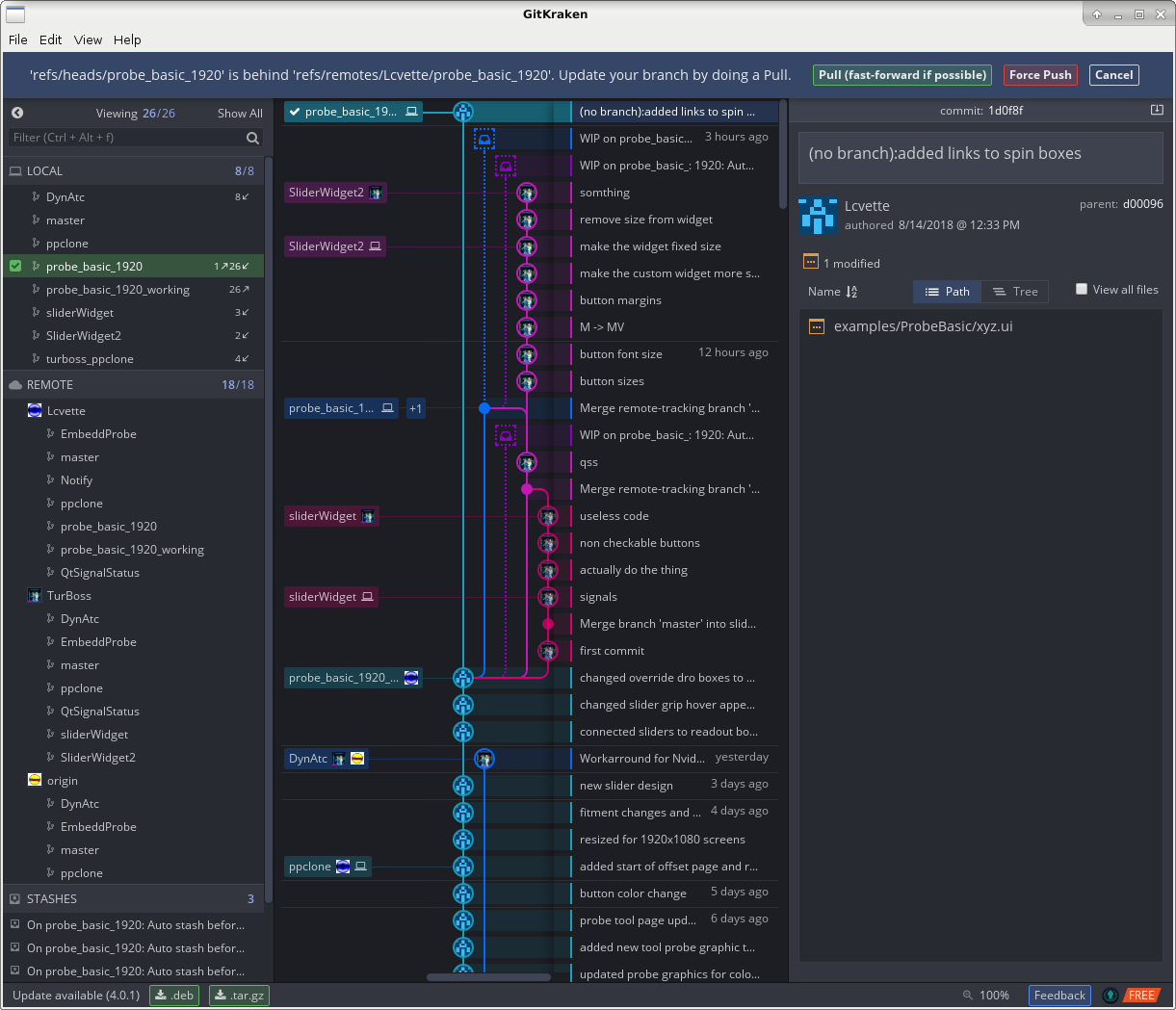Download the .tar.gz update

click(239, 996)
